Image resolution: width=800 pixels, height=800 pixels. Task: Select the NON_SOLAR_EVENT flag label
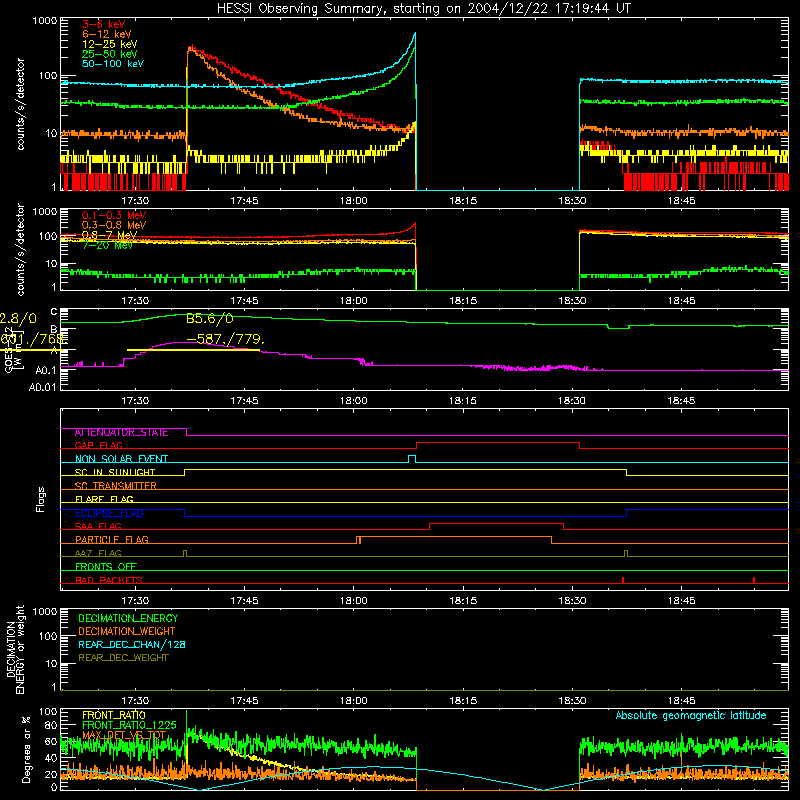tap(121, 459)
